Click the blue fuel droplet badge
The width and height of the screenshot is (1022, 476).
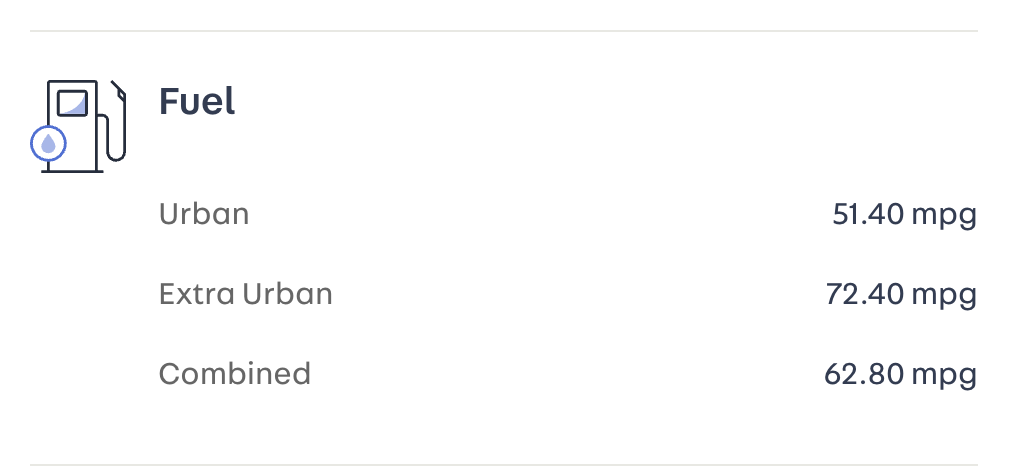pyautogui.click(x=48, y=144)
